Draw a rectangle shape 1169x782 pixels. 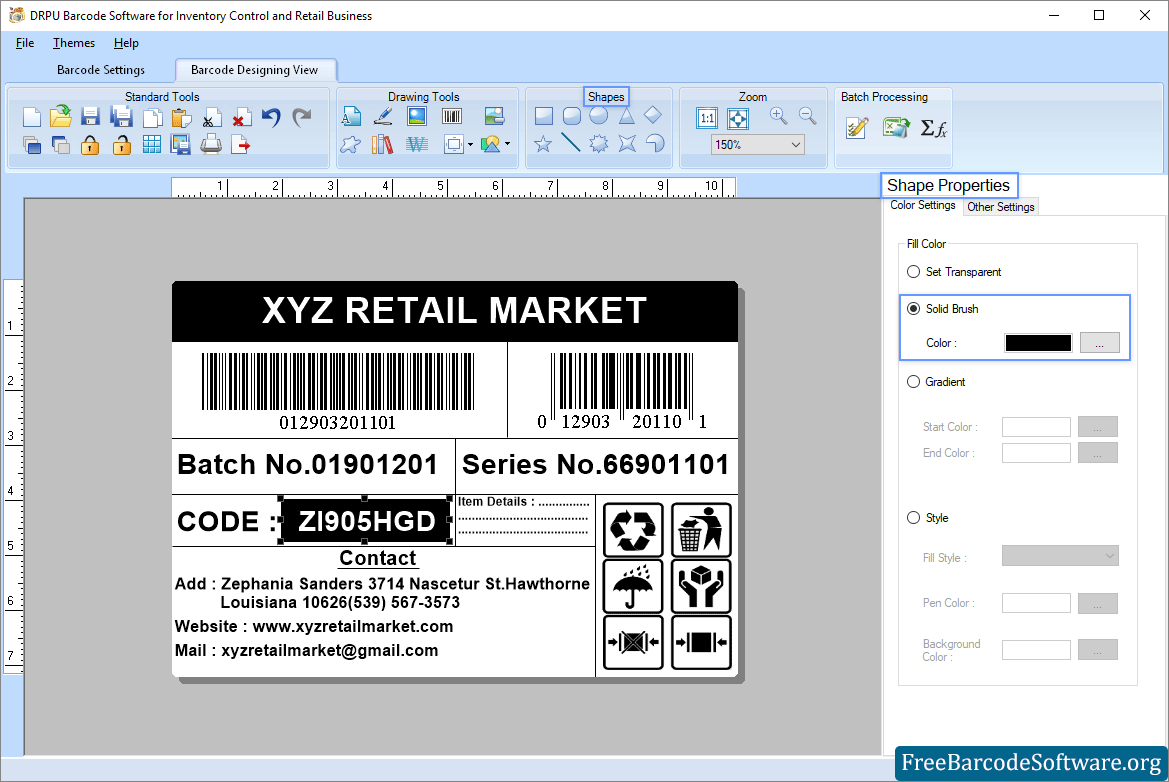543,116
